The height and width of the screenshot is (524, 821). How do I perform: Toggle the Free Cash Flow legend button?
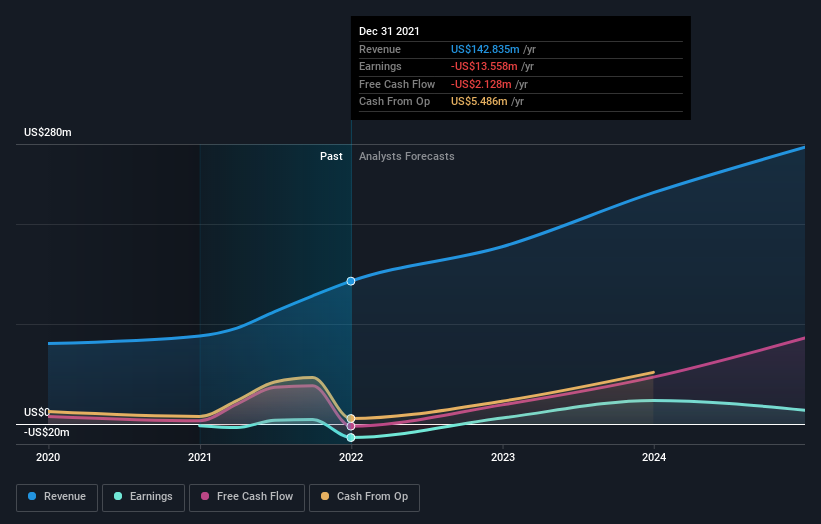pyautogui.click(x=247, y=497)
